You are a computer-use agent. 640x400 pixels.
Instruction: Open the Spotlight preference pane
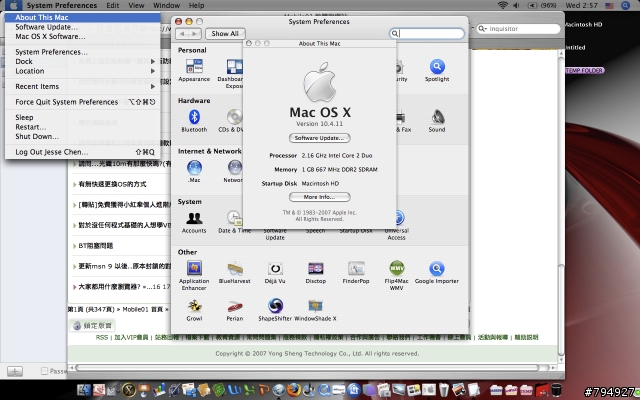(437, 70)
